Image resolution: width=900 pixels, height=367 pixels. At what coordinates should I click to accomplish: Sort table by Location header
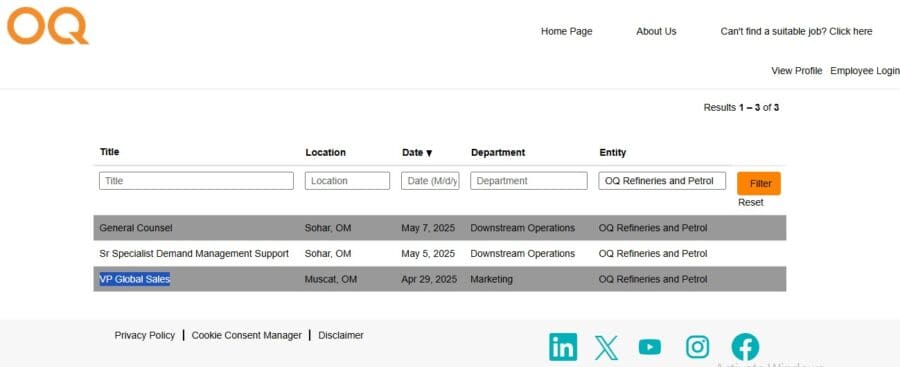pyautogui.click(x=325, y=152)
